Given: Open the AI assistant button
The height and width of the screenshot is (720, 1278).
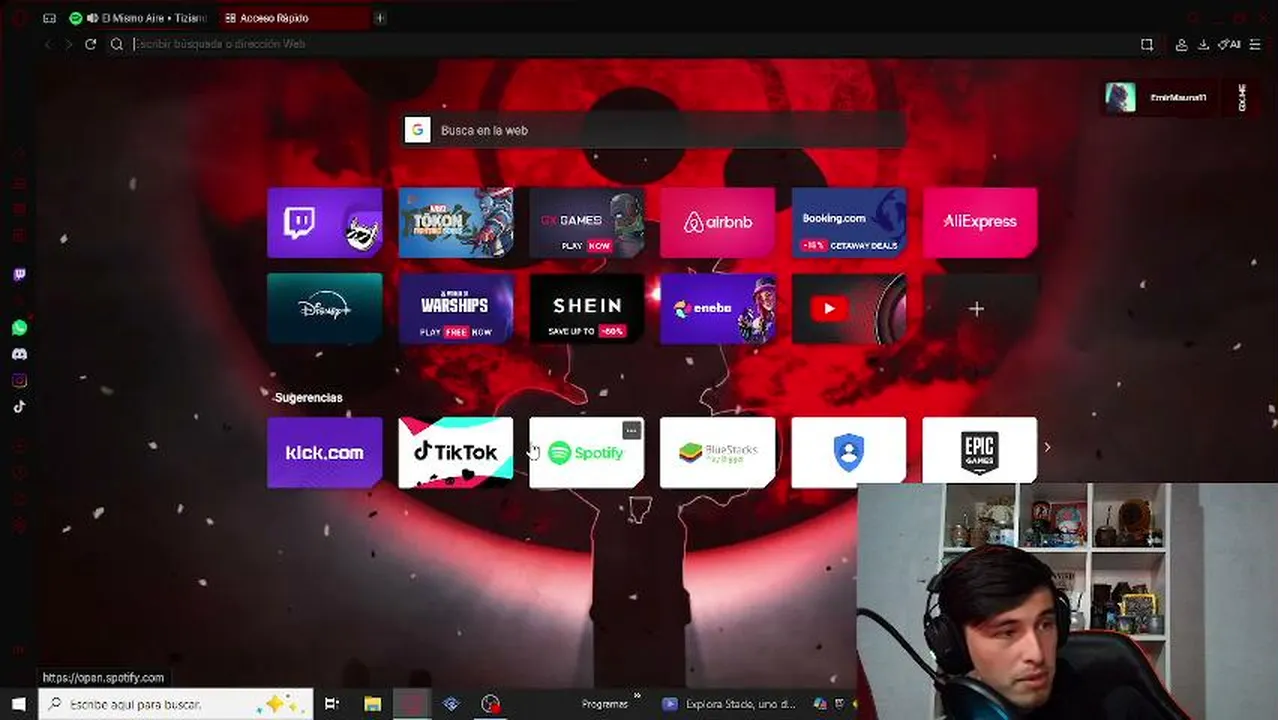Looking at the screenshot, I should (1229, 44).
